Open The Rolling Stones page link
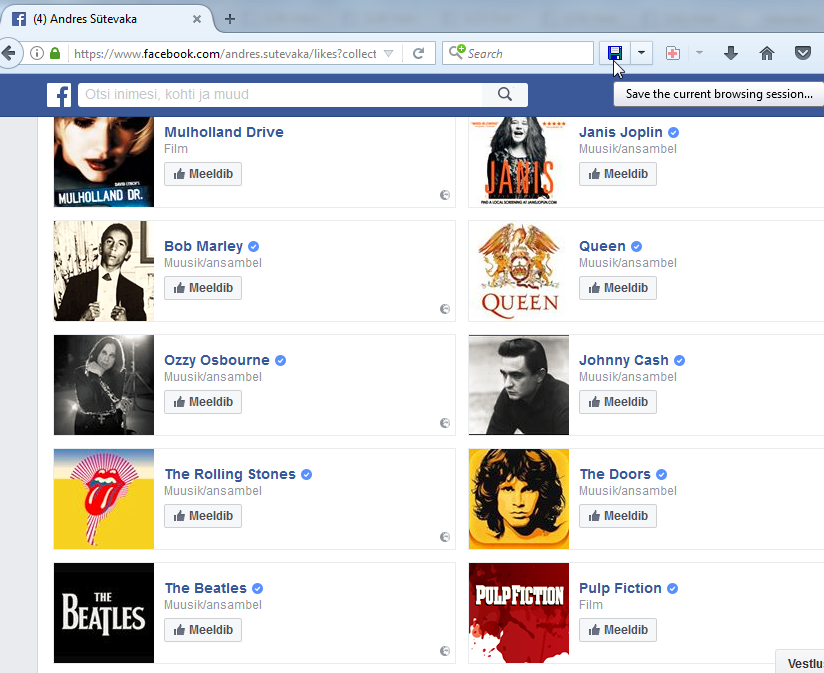 point(230,474)
